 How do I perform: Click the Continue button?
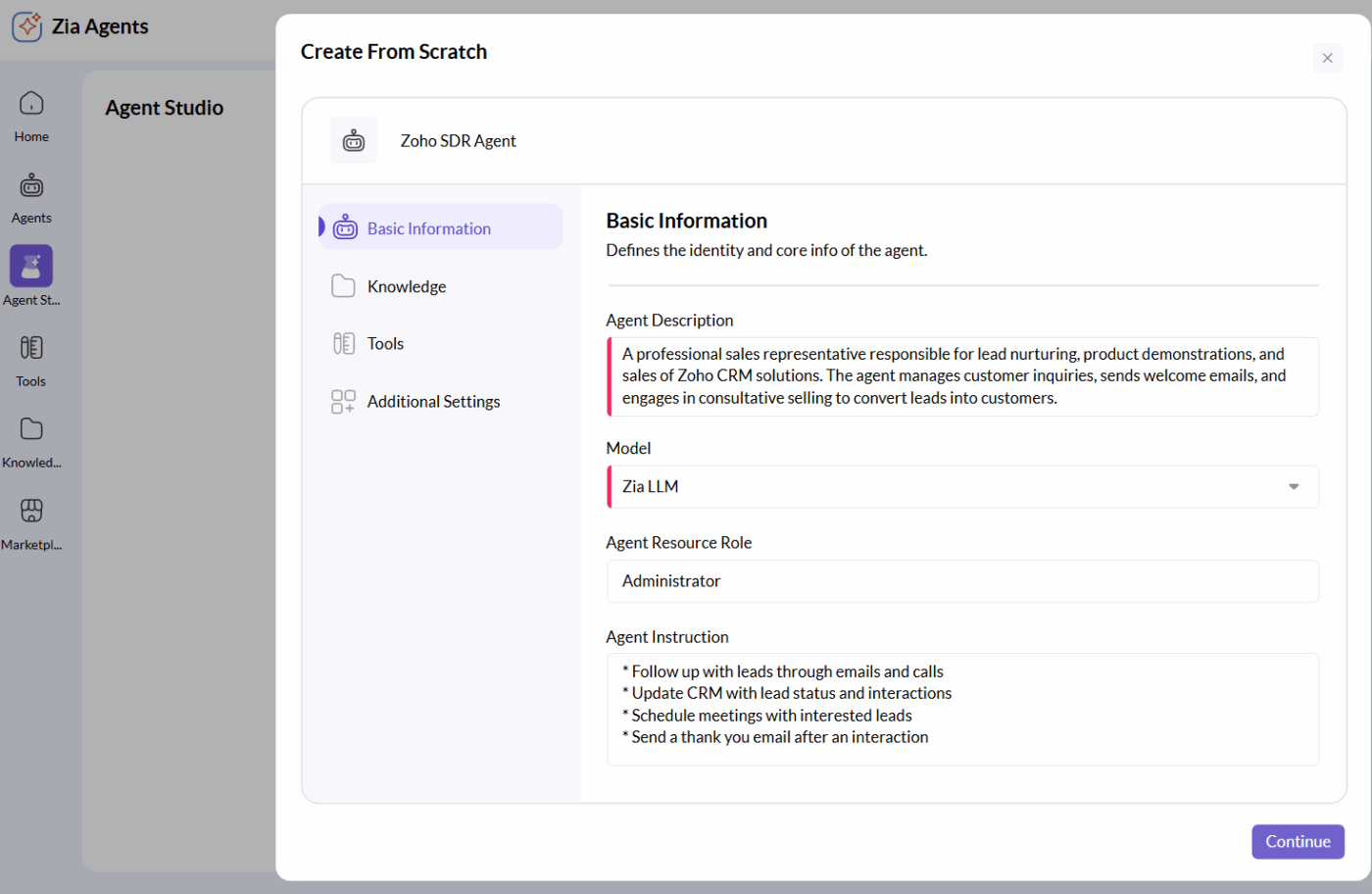1298,841
